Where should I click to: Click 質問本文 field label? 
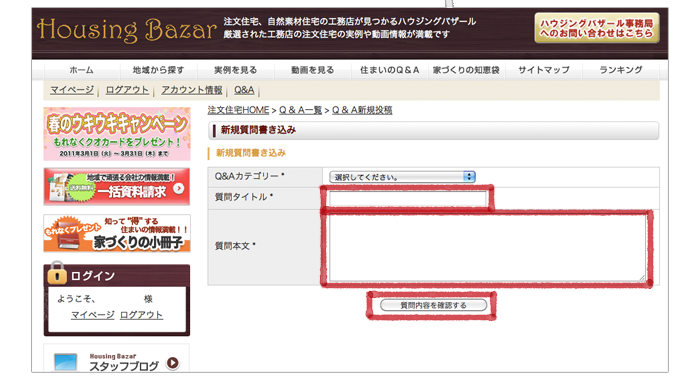pyautogui.click(x=235, y=246)
